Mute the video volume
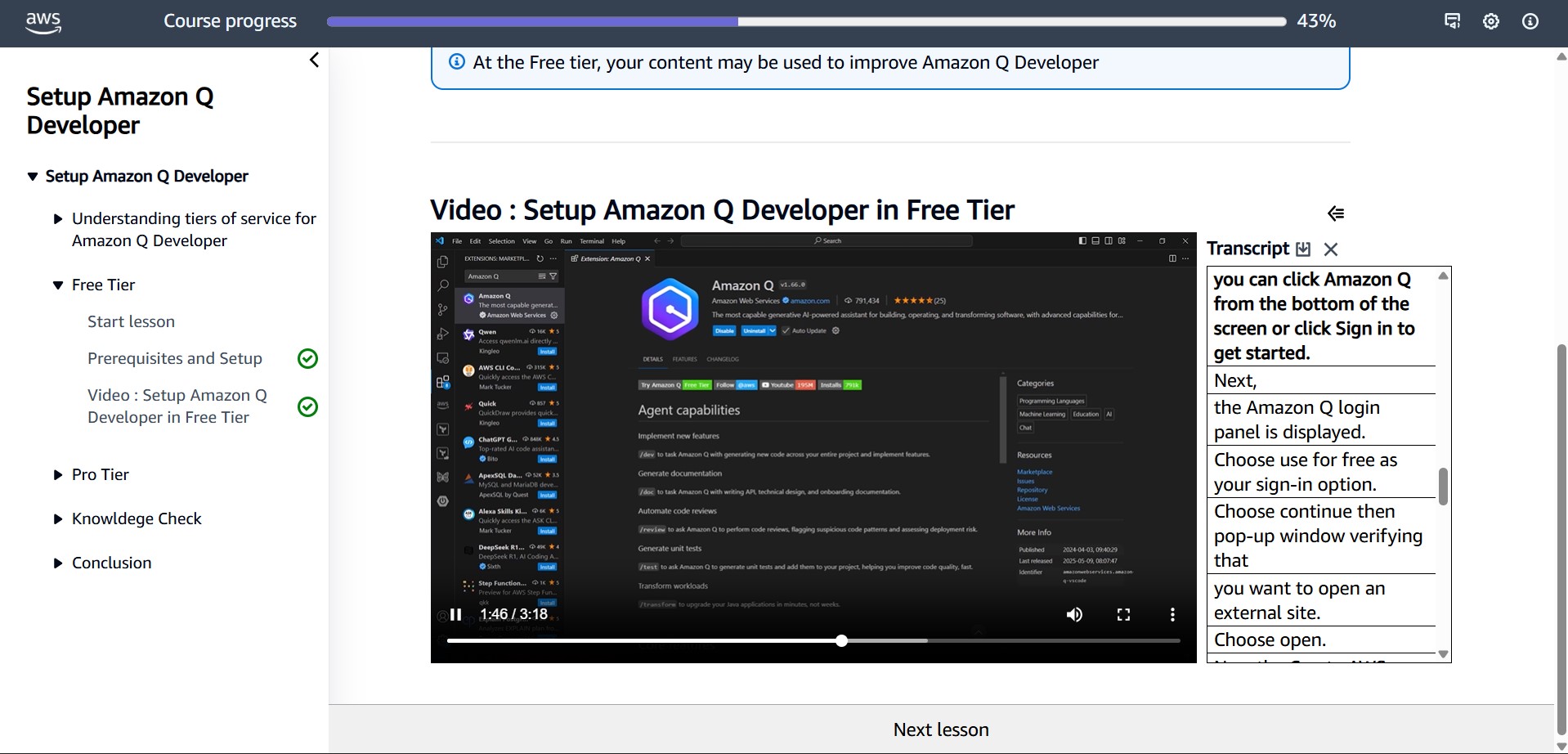 click(x=1074, y=614)
